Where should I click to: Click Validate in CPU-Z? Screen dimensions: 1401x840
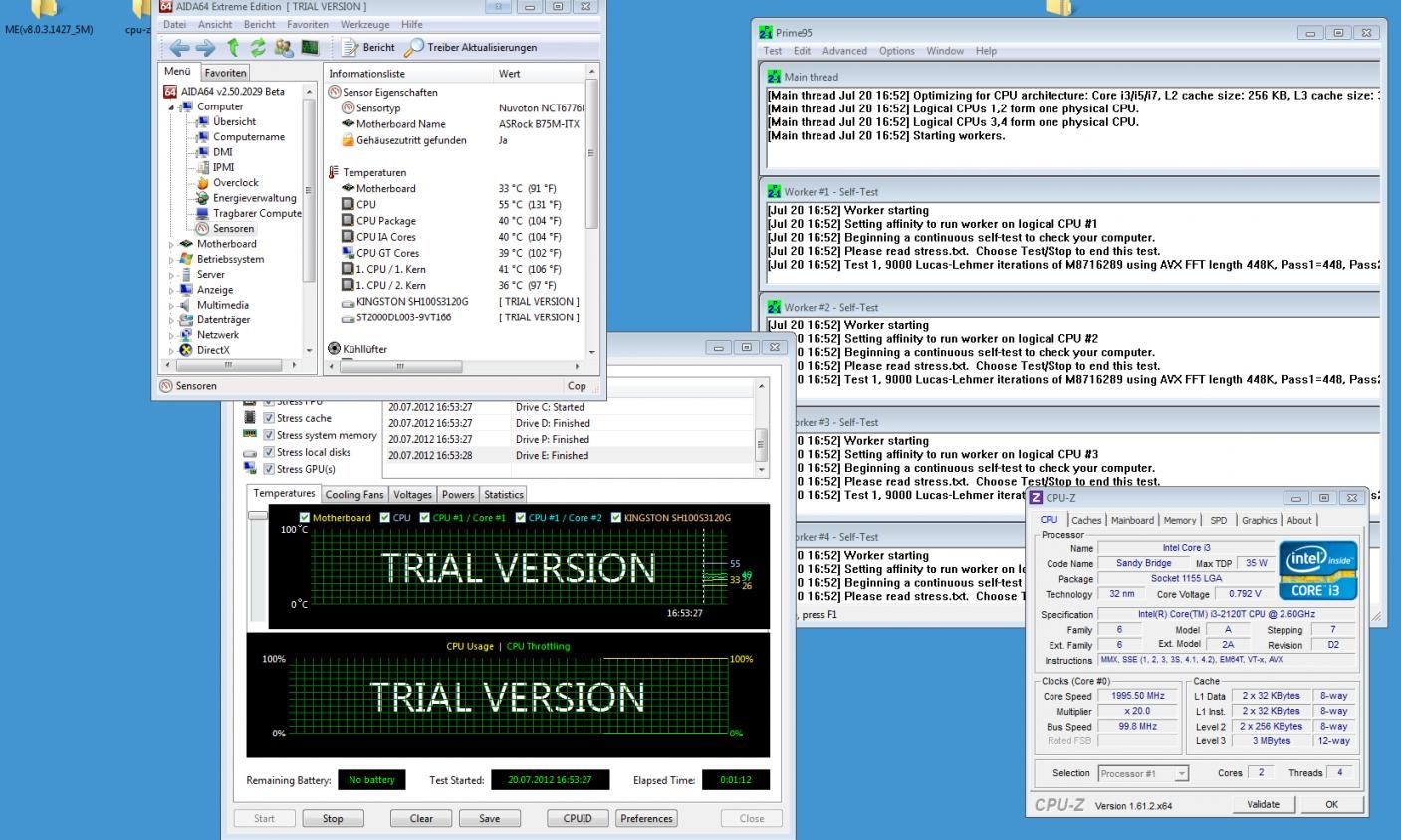tap(1263, 804)
